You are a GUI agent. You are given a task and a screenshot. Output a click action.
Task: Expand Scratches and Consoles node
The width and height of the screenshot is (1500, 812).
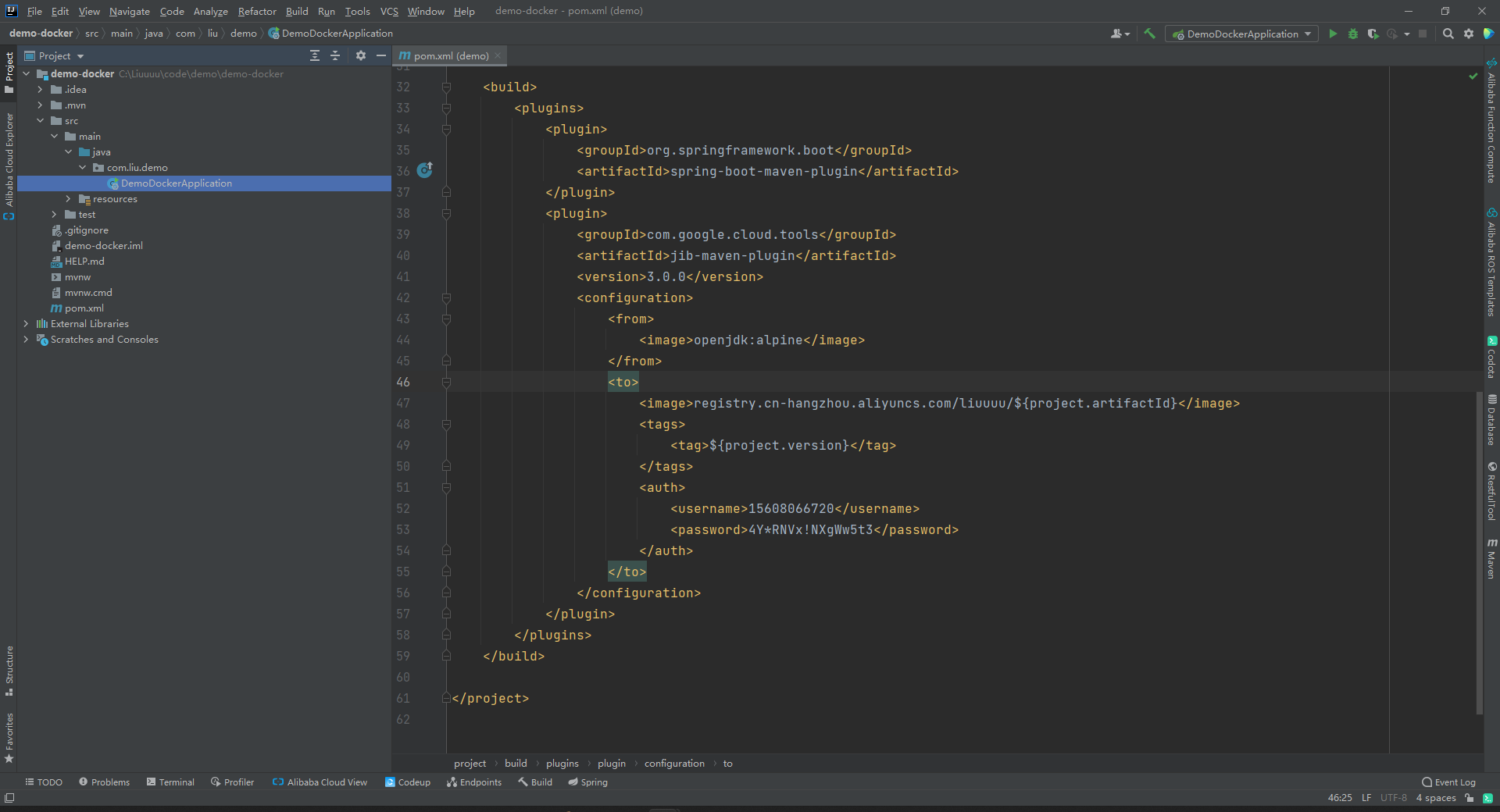click(26, 340)
